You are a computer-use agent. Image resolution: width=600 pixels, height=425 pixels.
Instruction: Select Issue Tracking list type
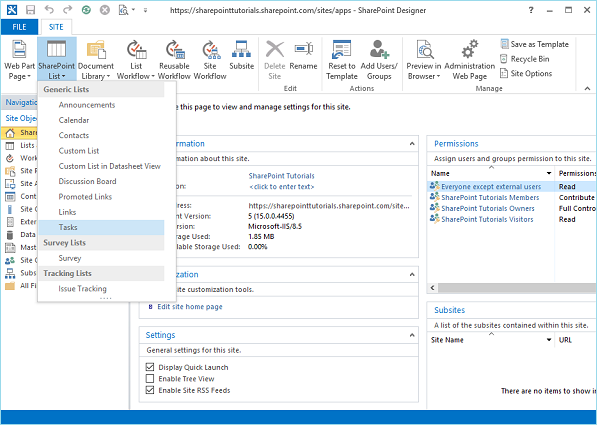[x=82, y=289]
